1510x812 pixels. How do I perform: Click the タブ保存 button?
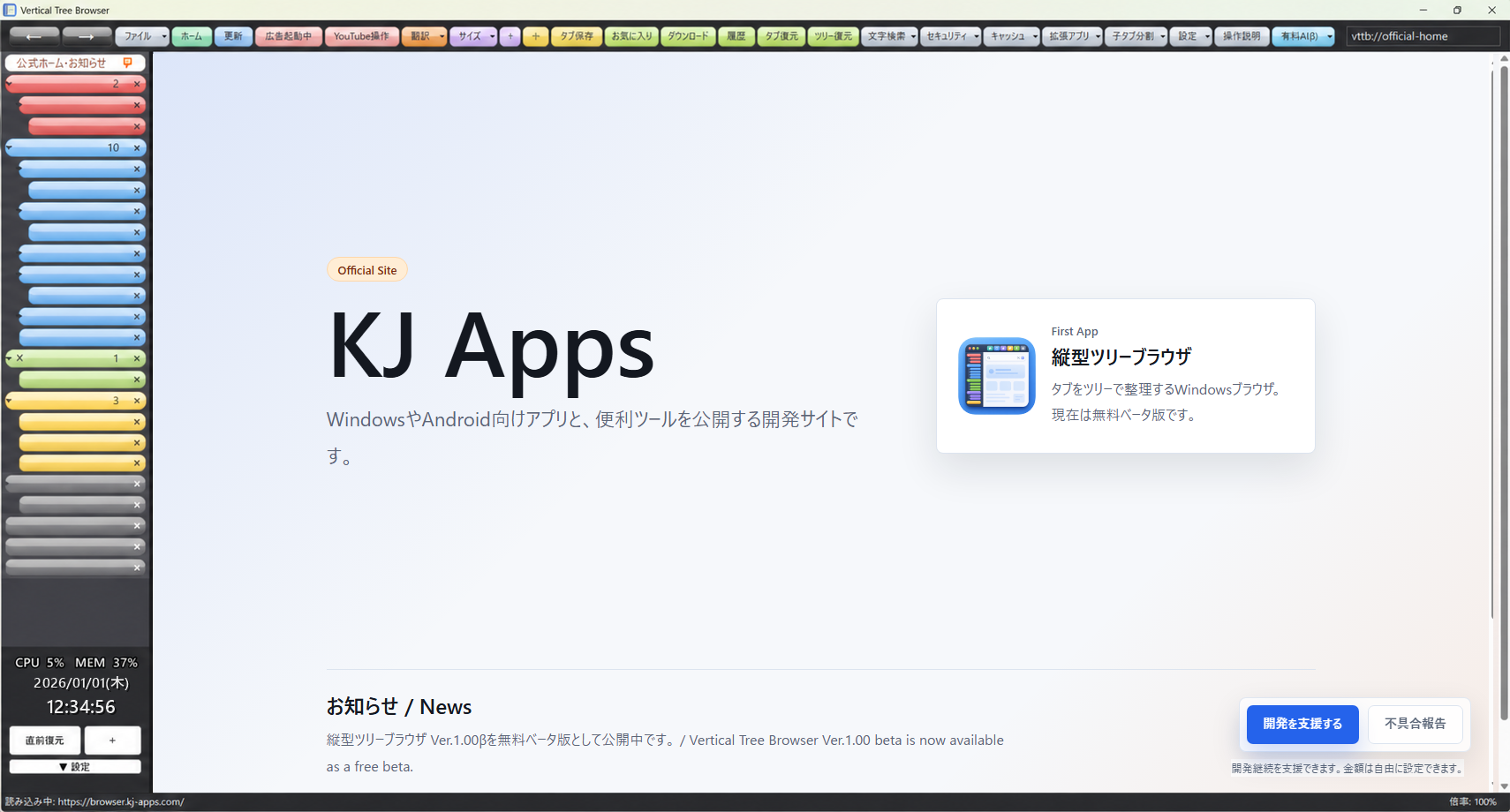pos(577,36)
